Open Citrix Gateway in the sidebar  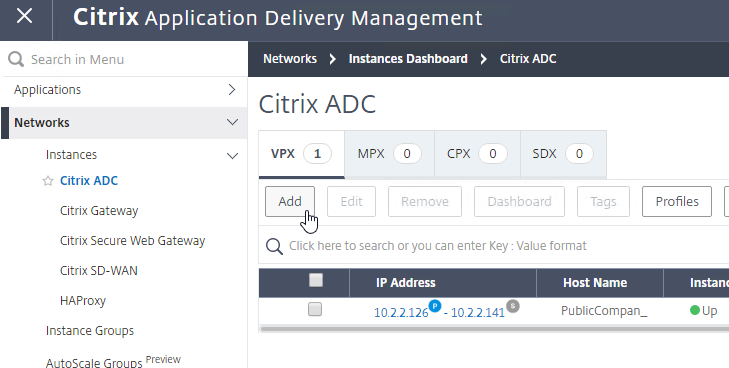click(99, 211)
